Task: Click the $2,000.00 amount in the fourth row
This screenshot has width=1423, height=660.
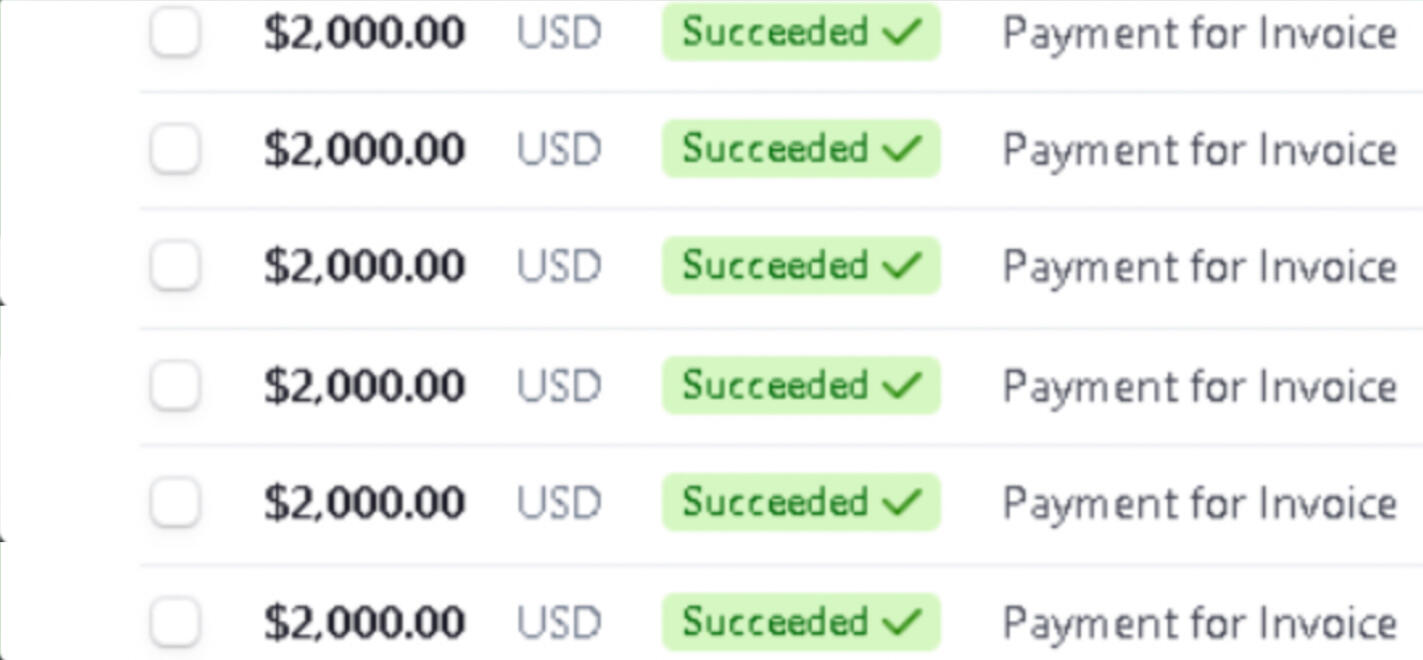Action: pos(364,386)
